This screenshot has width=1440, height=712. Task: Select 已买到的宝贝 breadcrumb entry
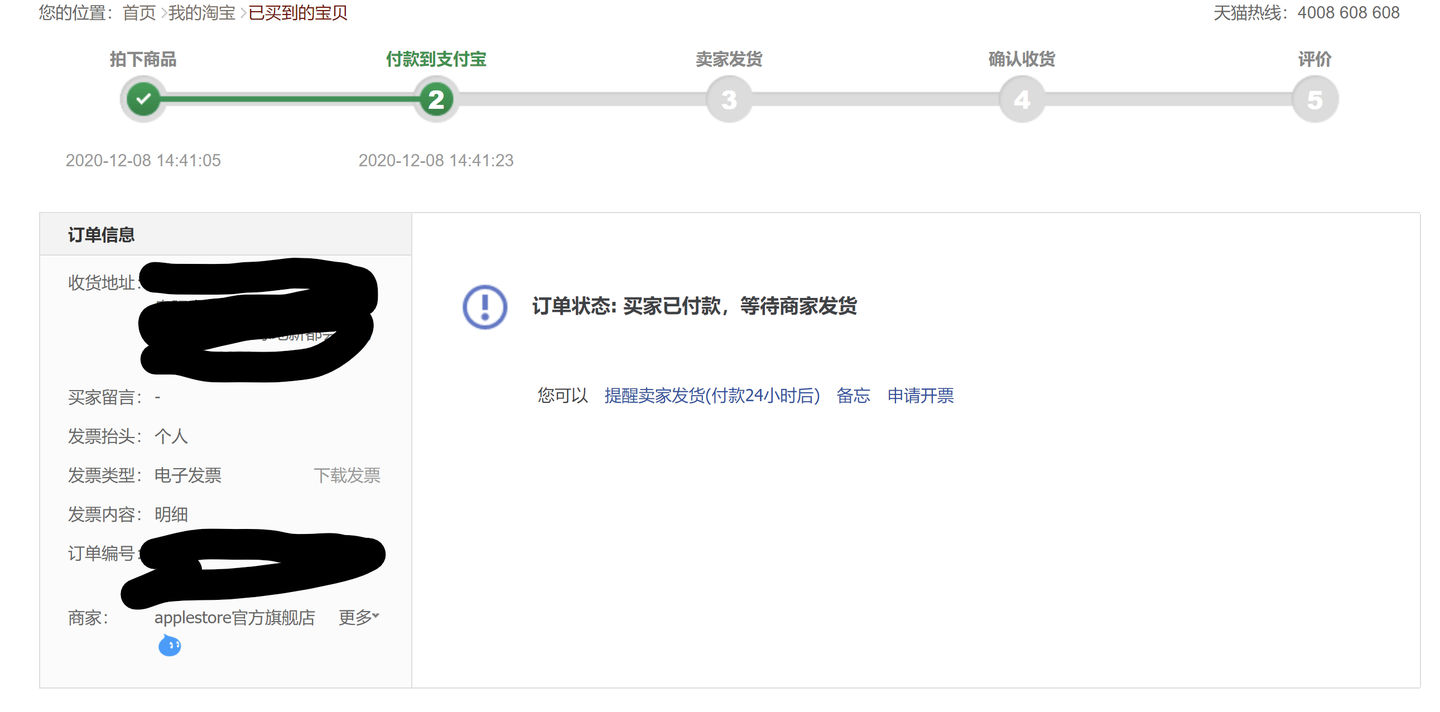point(296,14)
